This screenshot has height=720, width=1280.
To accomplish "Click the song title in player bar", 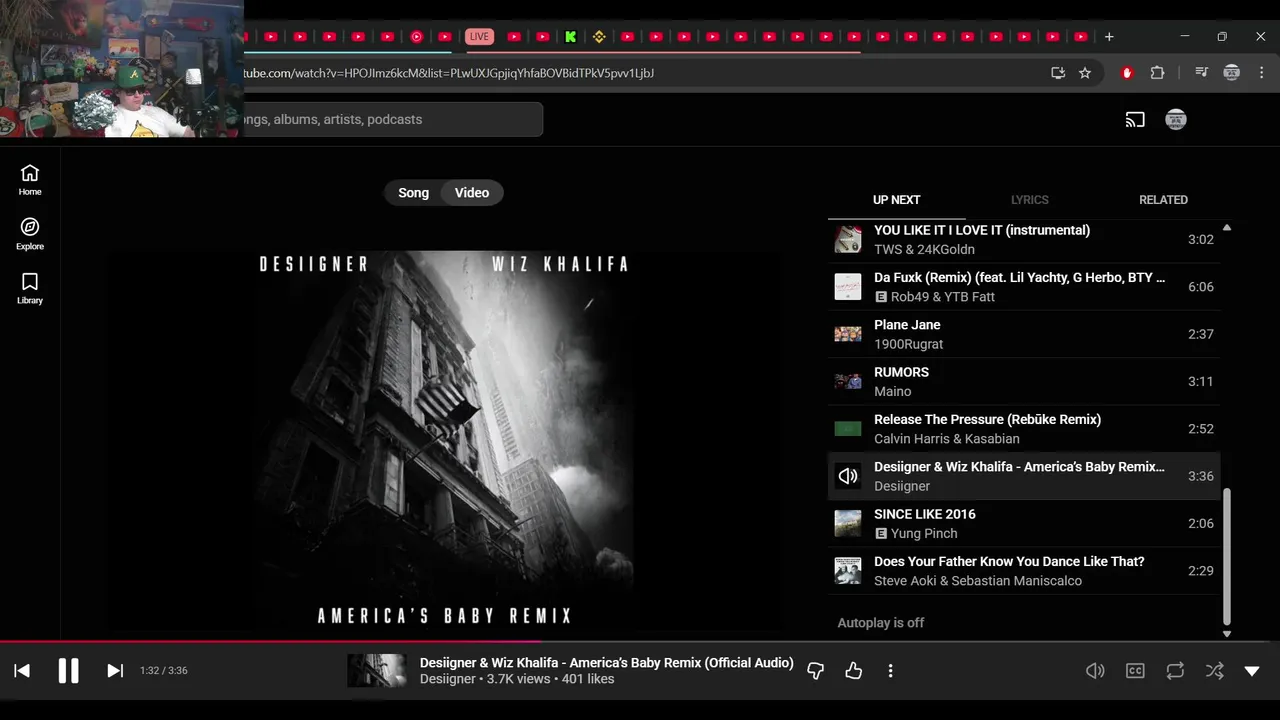I will (x=606, y=663).
